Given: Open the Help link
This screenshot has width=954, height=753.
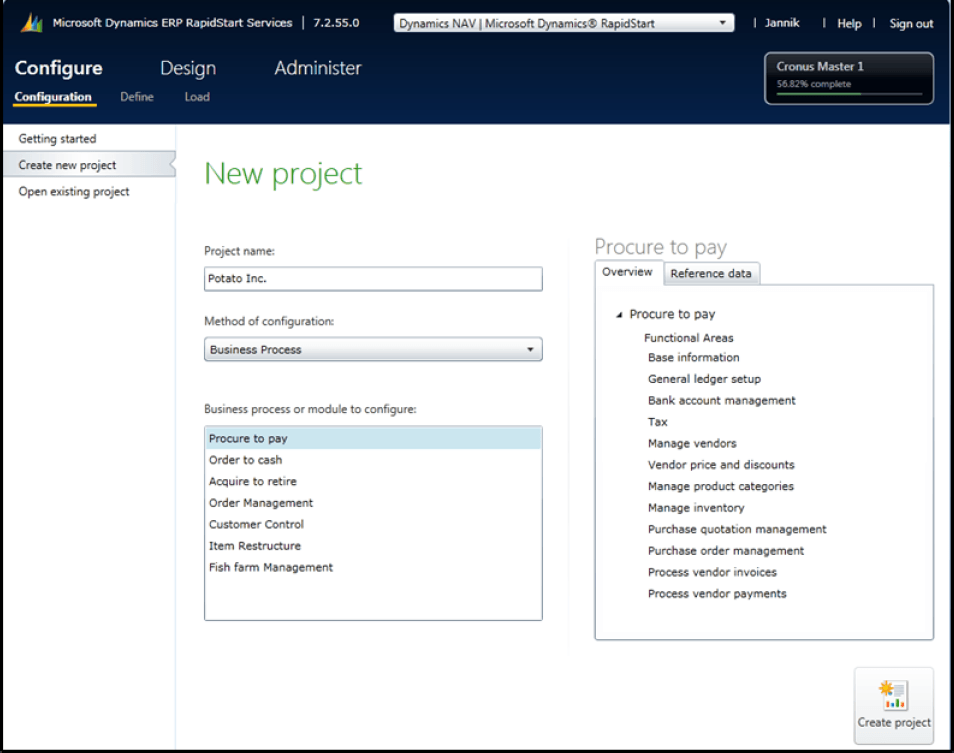Looking at the screenshot, I should [x=849, y=23].
